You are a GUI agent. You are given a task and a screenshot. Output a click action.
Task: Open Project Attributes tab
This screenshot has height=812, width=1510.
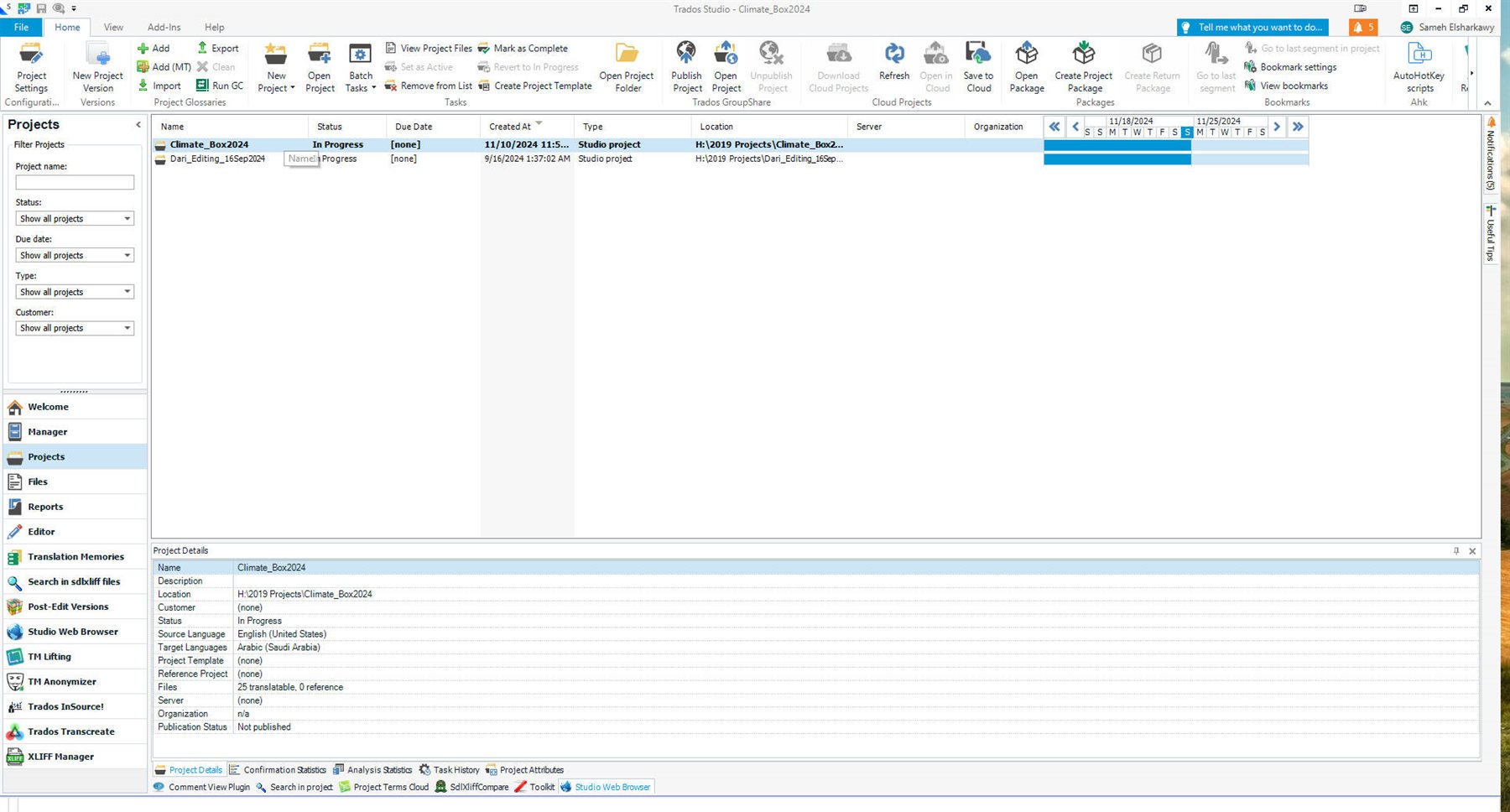click(x=525, y=770)
